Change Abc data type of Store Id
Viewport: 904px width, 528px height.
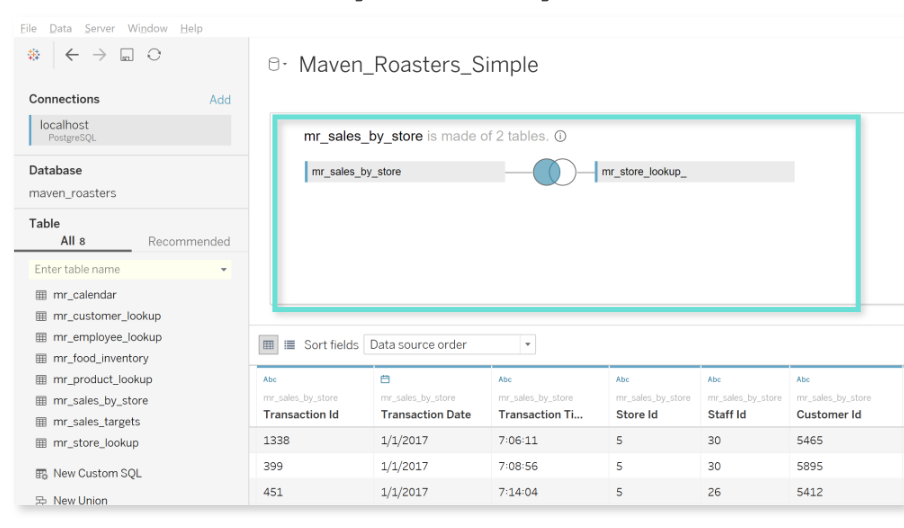pyautogui.click(x=623, y=379)
